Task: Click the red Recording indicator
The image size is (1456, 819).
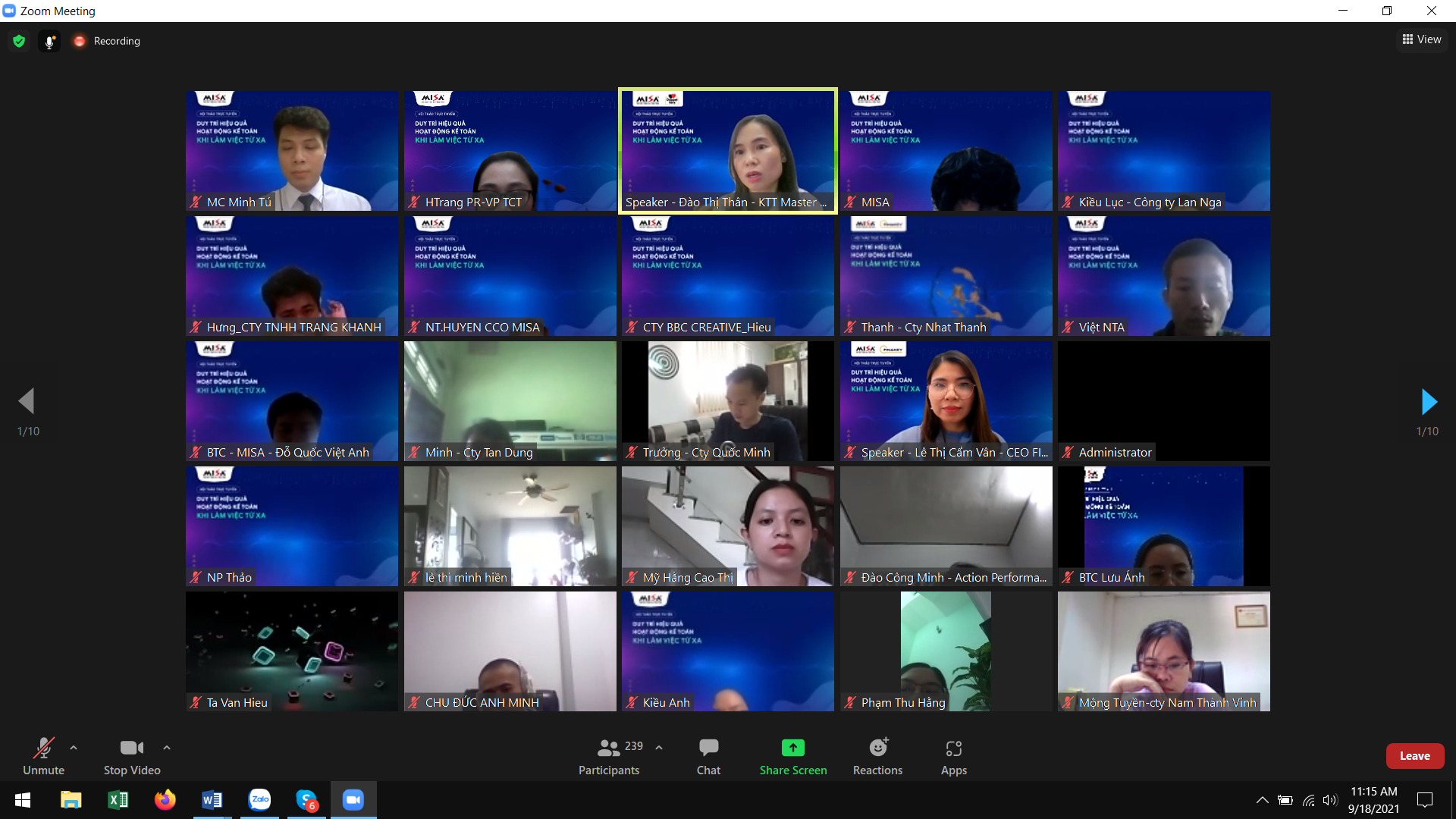Action: coord(79,41)
